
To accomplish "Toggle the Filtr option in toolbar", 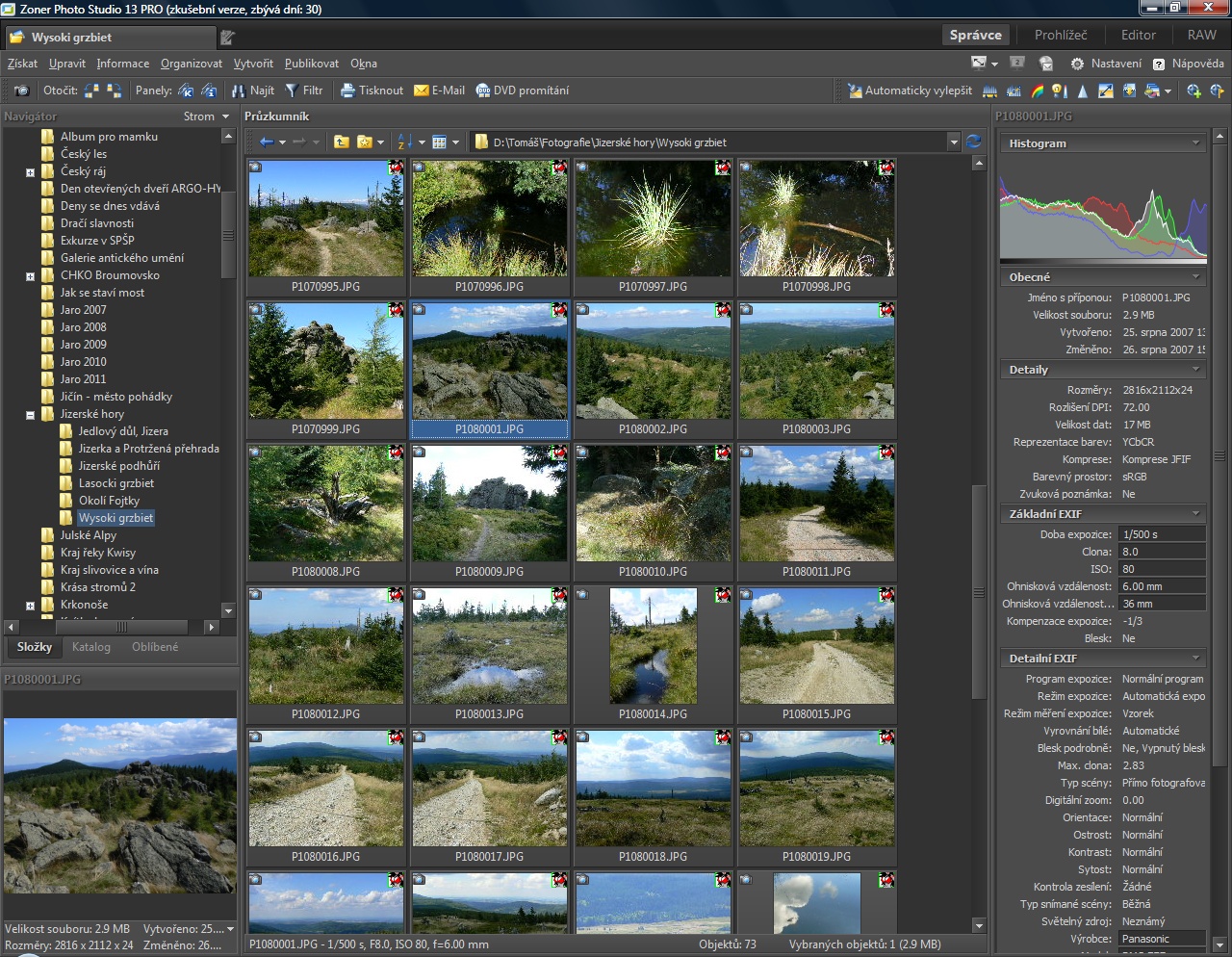I will click(x=303, y=91).
